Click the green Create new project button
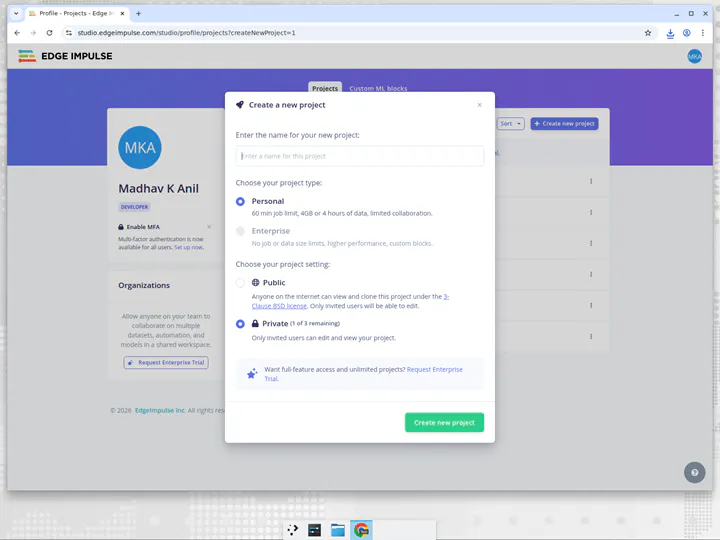The height and width of the screenshot is (540, 720). pos(444,422)
